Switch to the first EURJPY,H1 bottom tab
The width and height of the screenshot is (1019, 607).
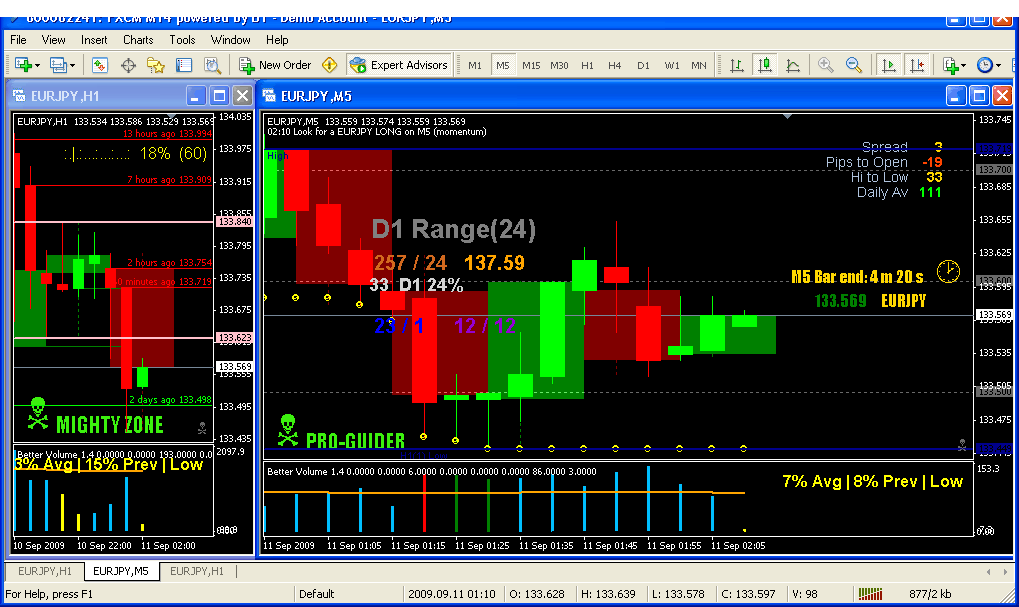(x=45, y=571)
